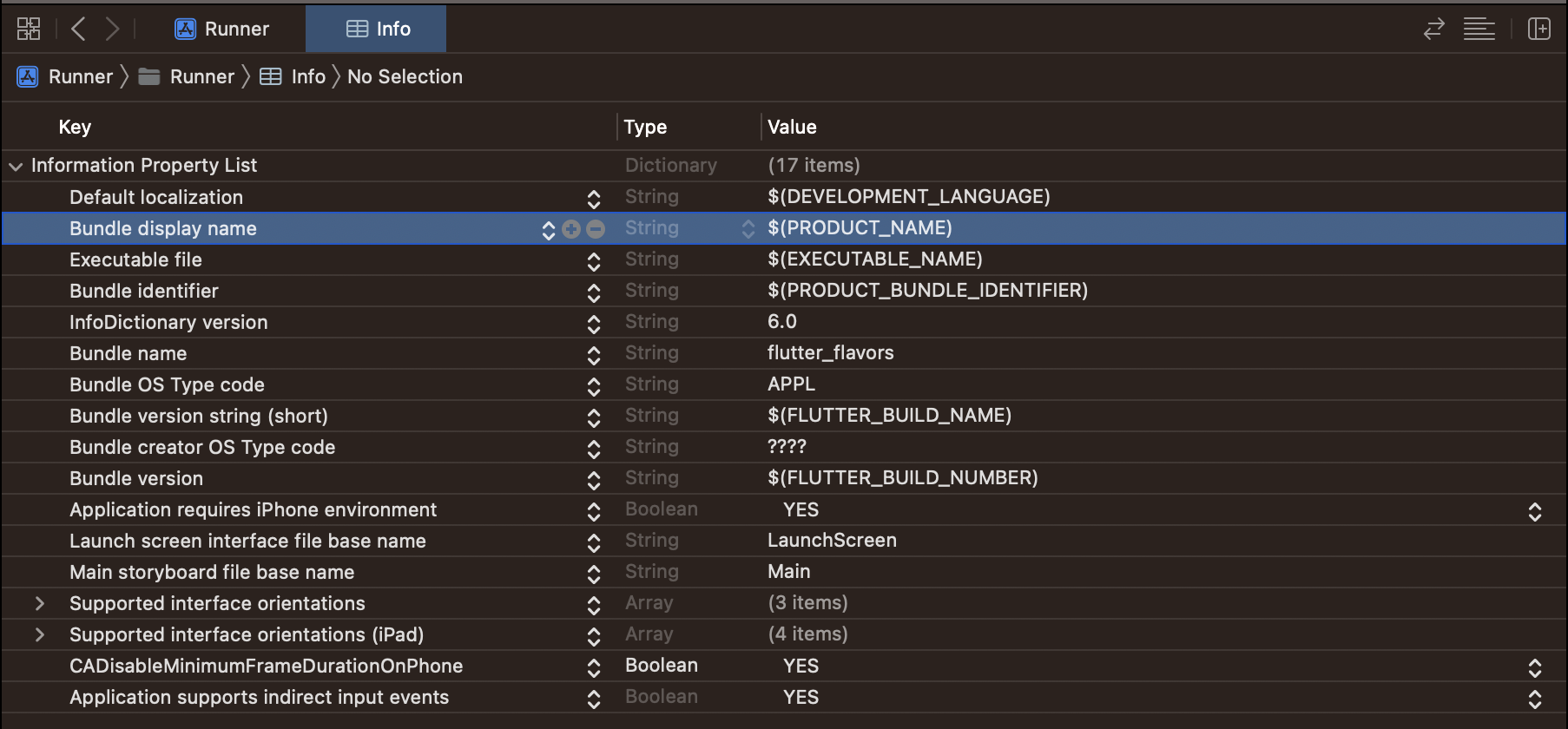The height and width of the screenshot is (729, 1568).
Task: Open key stepper for Bundle version string (short)
Action: pos(594,417)
